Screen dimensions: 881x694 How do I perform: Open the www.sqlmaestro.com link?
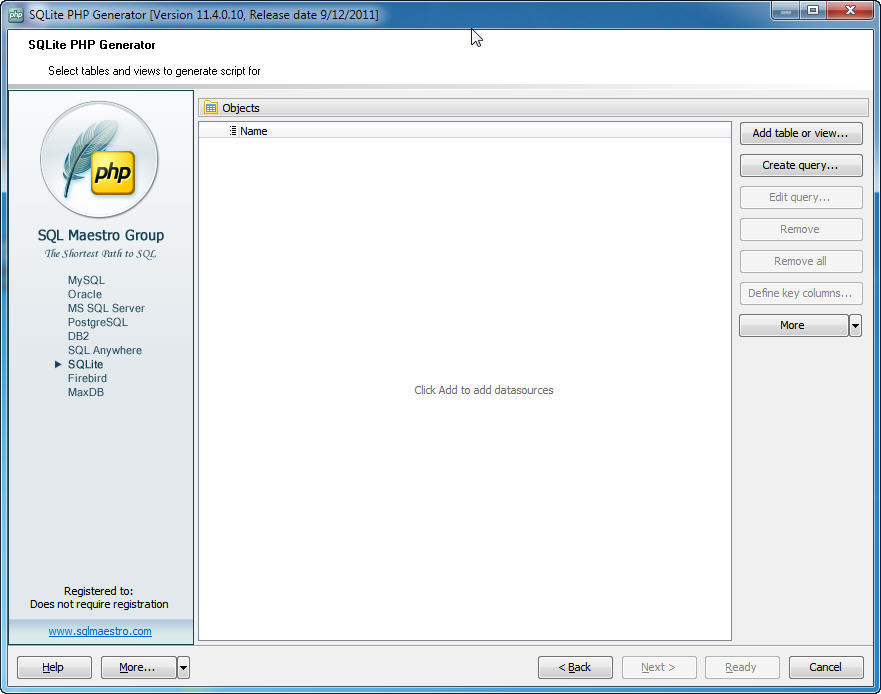coord(100,631)
